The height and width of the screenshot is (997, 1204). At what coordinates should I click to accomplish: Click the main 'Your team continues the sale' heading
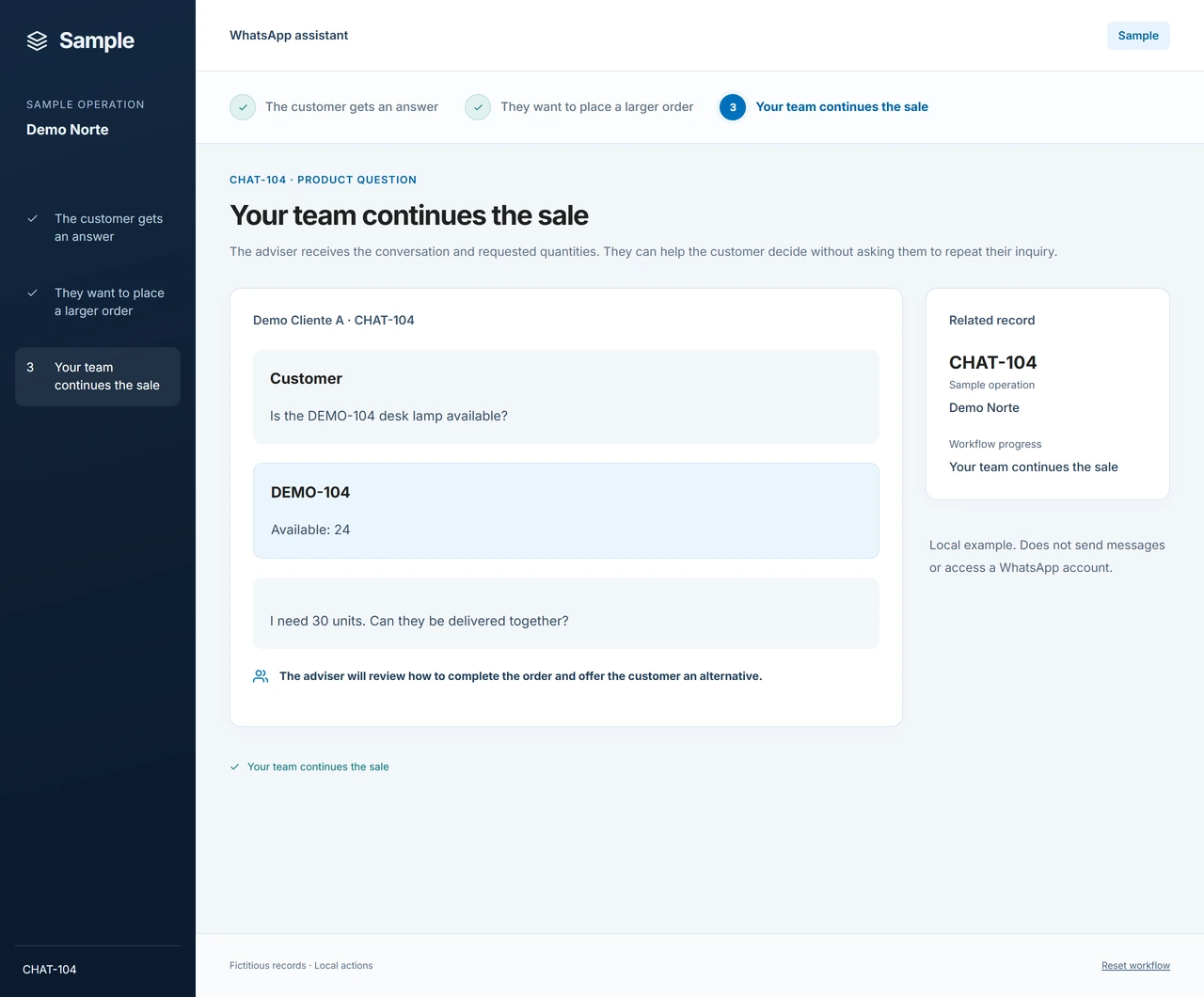pos(409,215)
